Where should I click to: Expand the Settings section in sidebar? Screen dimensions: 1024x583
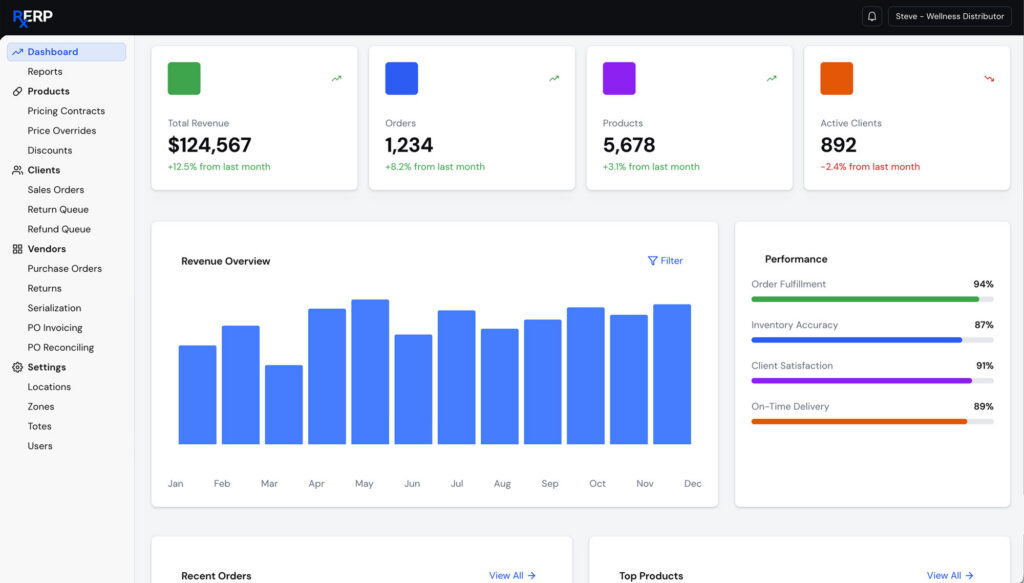point(46,367)
